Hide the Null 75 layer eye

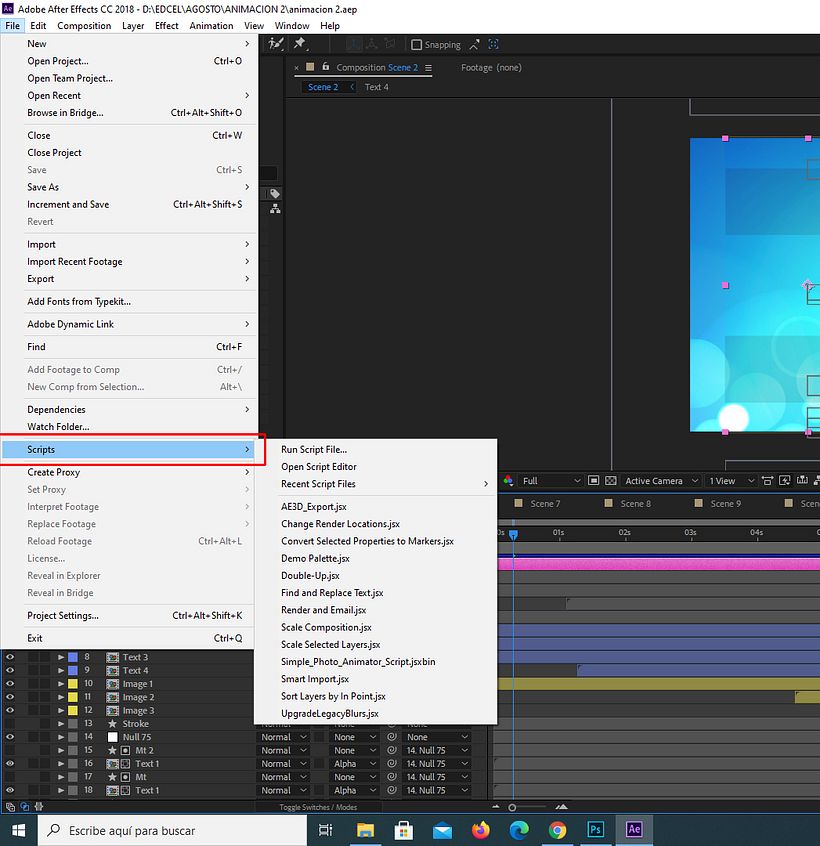(10, 736)
